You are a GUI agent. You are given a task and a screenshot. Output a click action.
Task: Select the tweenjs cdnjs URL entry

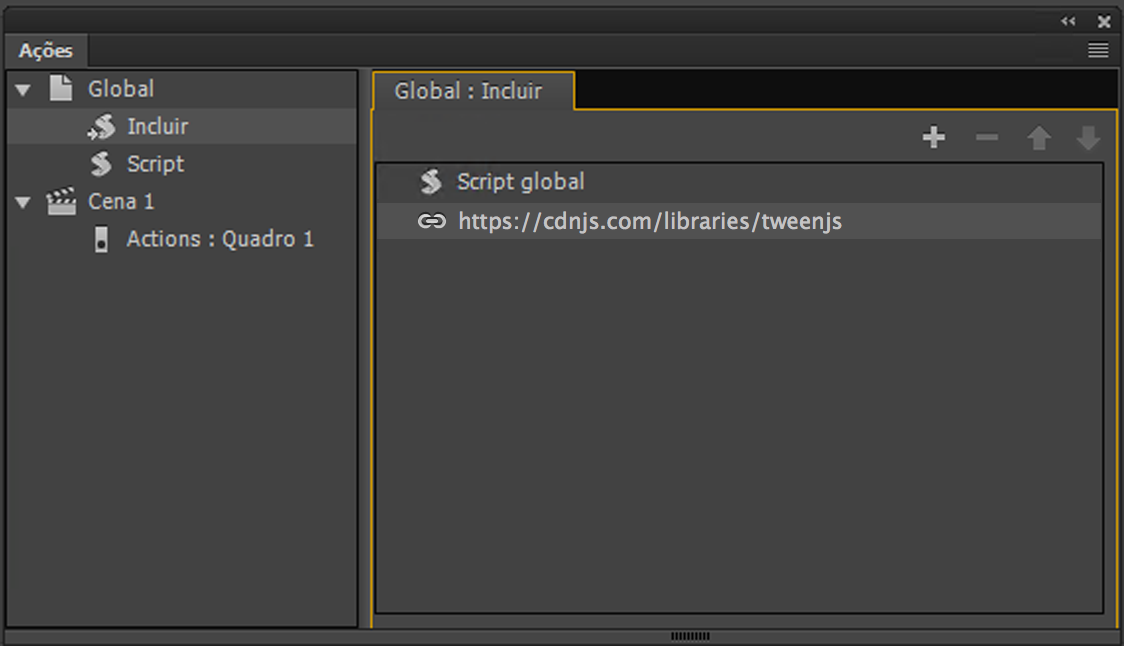(650, 221)
